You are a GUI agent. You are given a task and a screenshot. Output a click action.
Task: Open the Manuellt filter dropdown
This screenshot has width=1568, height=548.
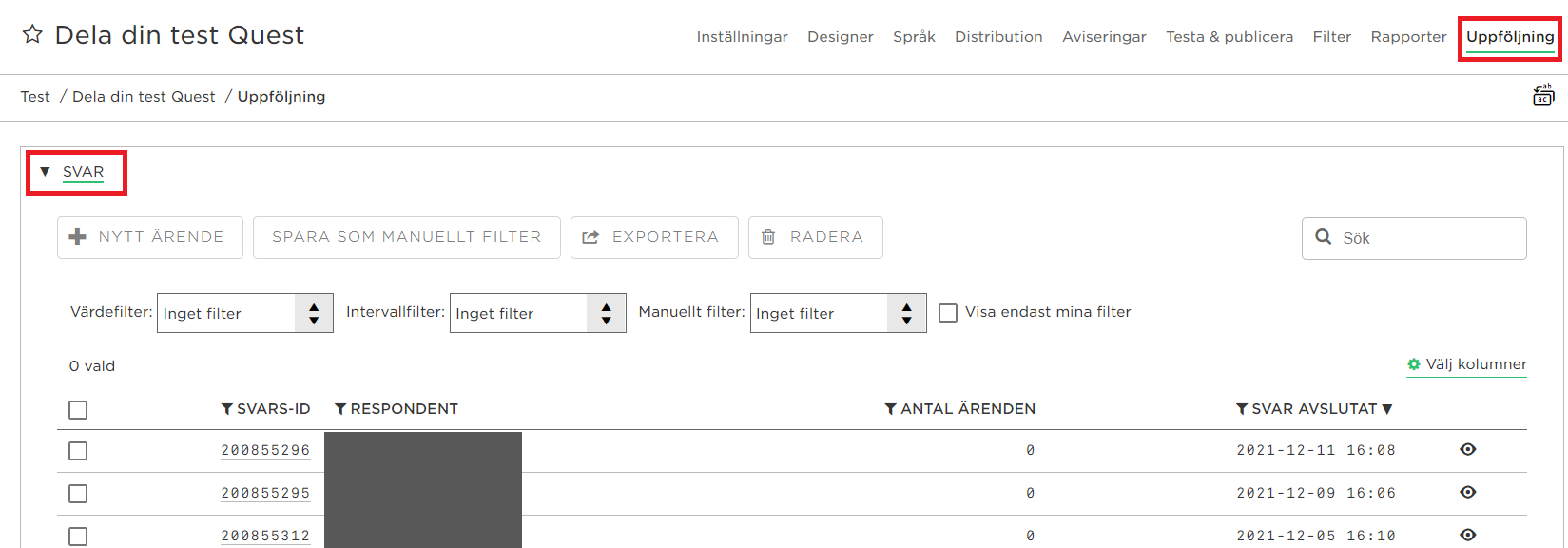[839, 313]
